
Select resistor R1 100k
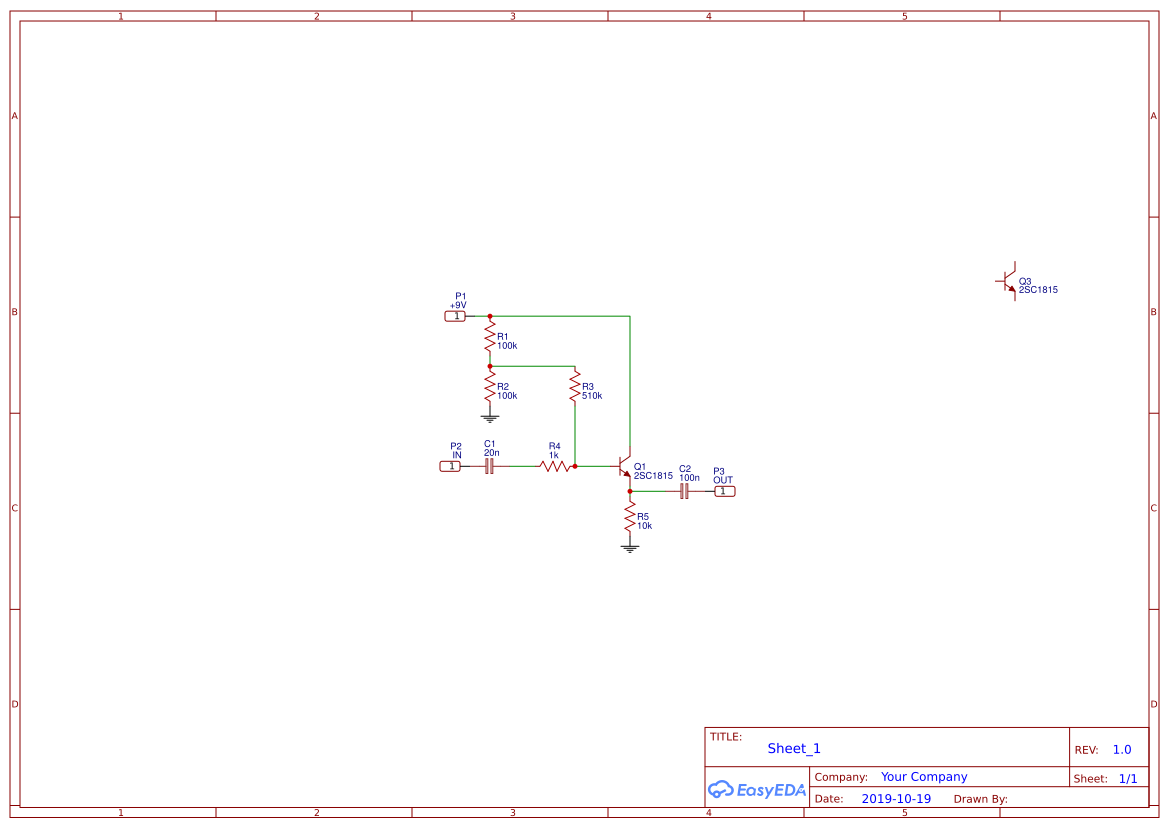[490, 338]
